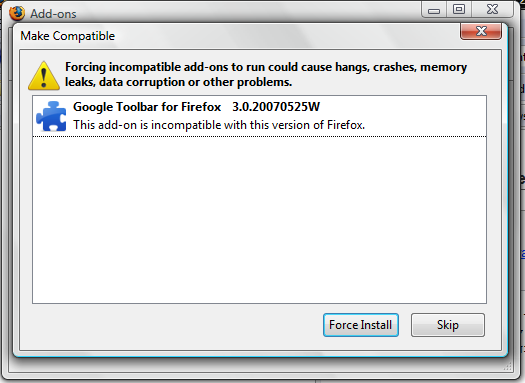
Task: Close the Add-ons window
Action: click(x=492, y=9)
